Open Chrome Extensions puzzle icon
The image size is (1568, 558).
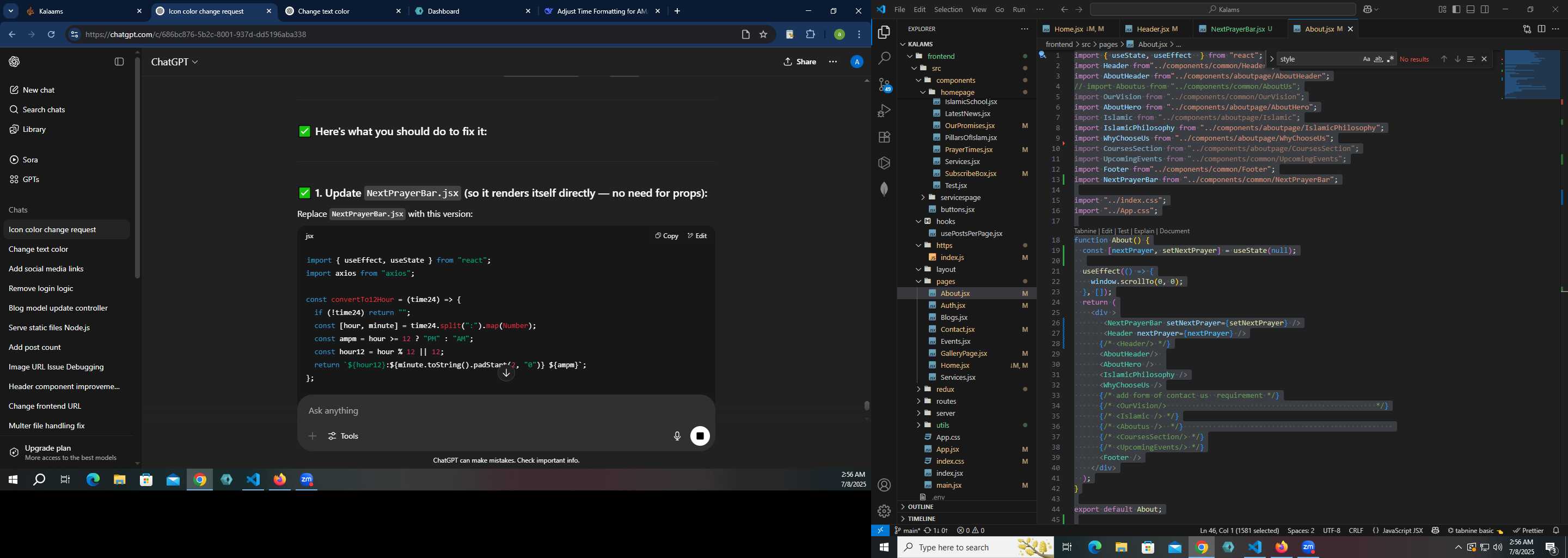pos(810,35)
